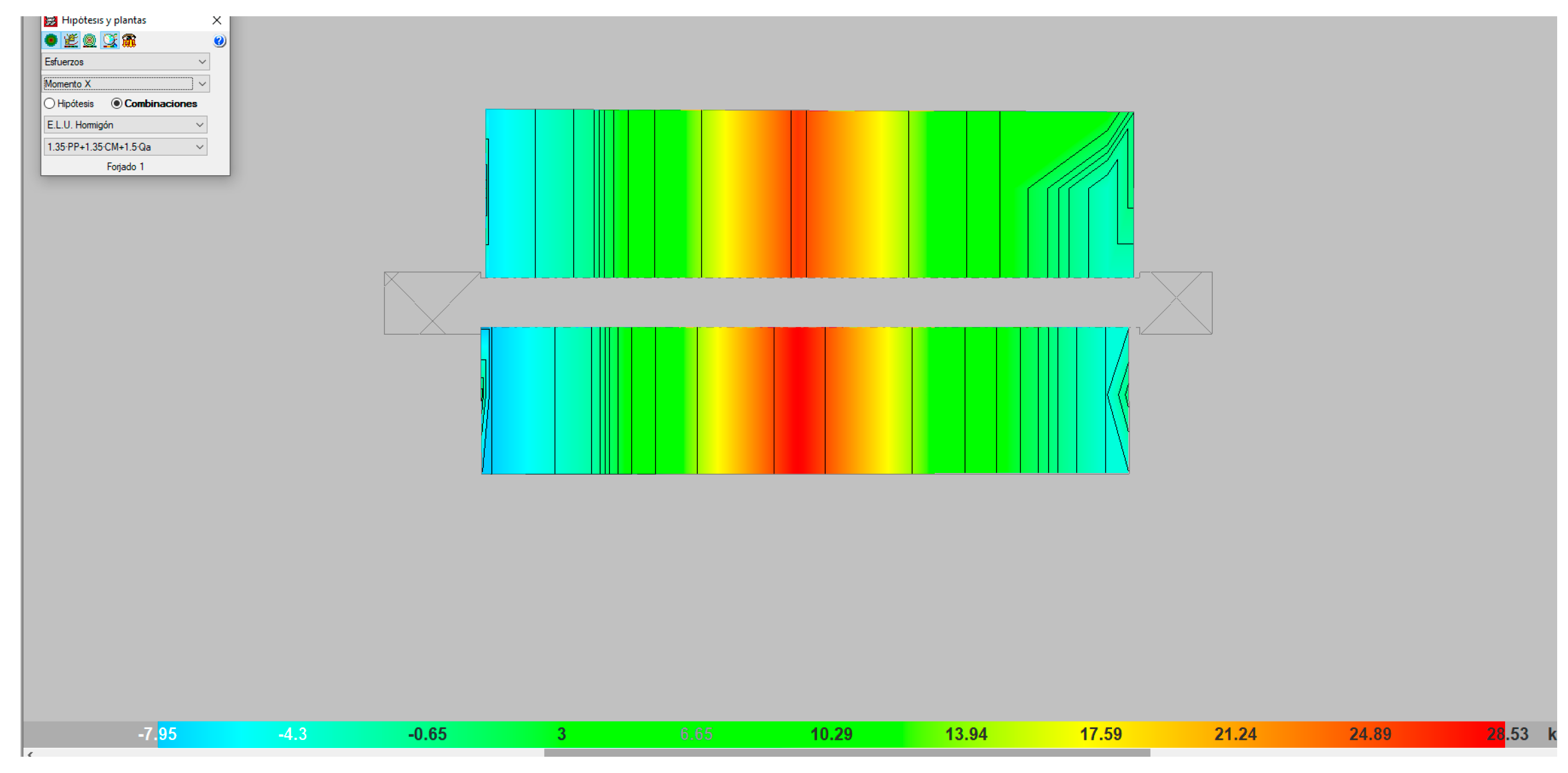Click the 28.53 red legend value
Image resolution: width=1568 pixels, height=773 pixels.
pos(1507,734)
